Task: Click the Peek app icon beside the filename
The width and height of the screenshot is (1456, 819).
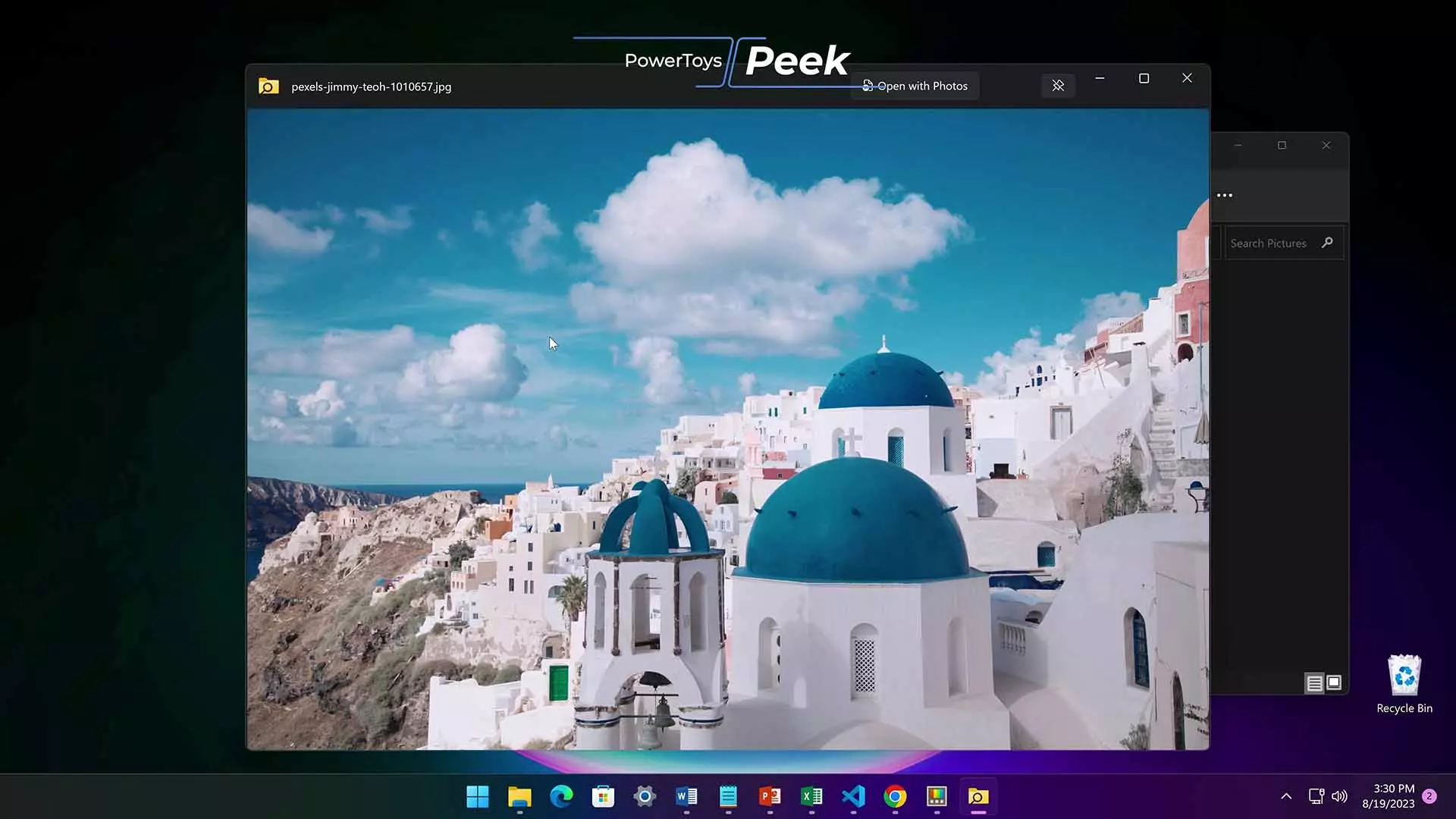Action: pos(268,86)
